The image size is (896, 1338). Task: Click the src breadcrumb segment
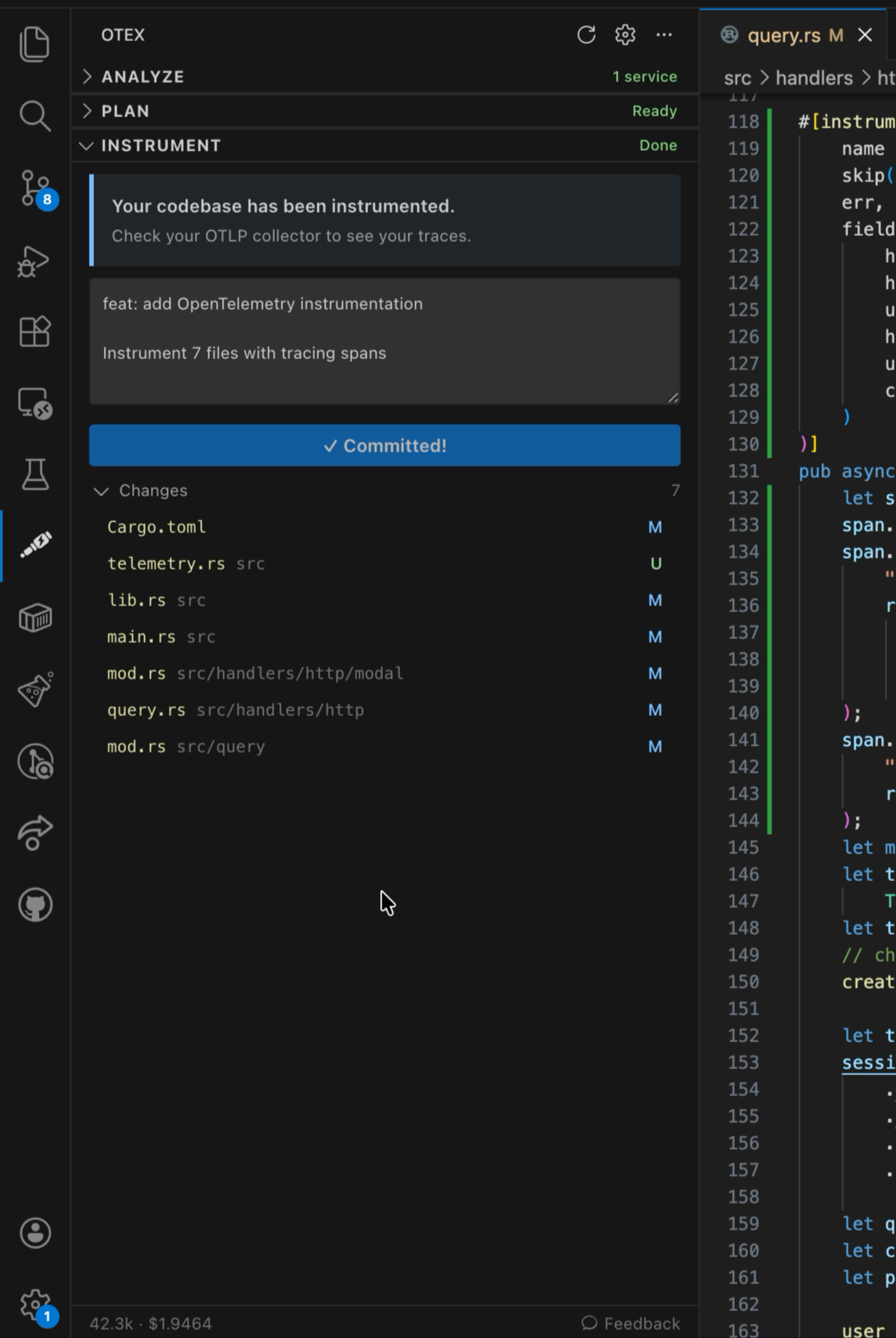[x=738, y=78]
